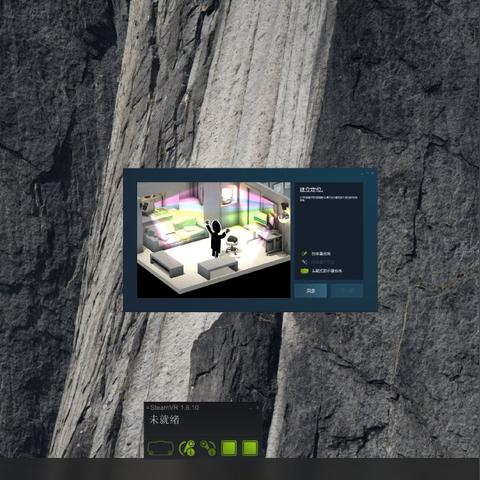Close the SteamVR status window
This screenshot has height=480, width=480.
[x=257, y=407]
